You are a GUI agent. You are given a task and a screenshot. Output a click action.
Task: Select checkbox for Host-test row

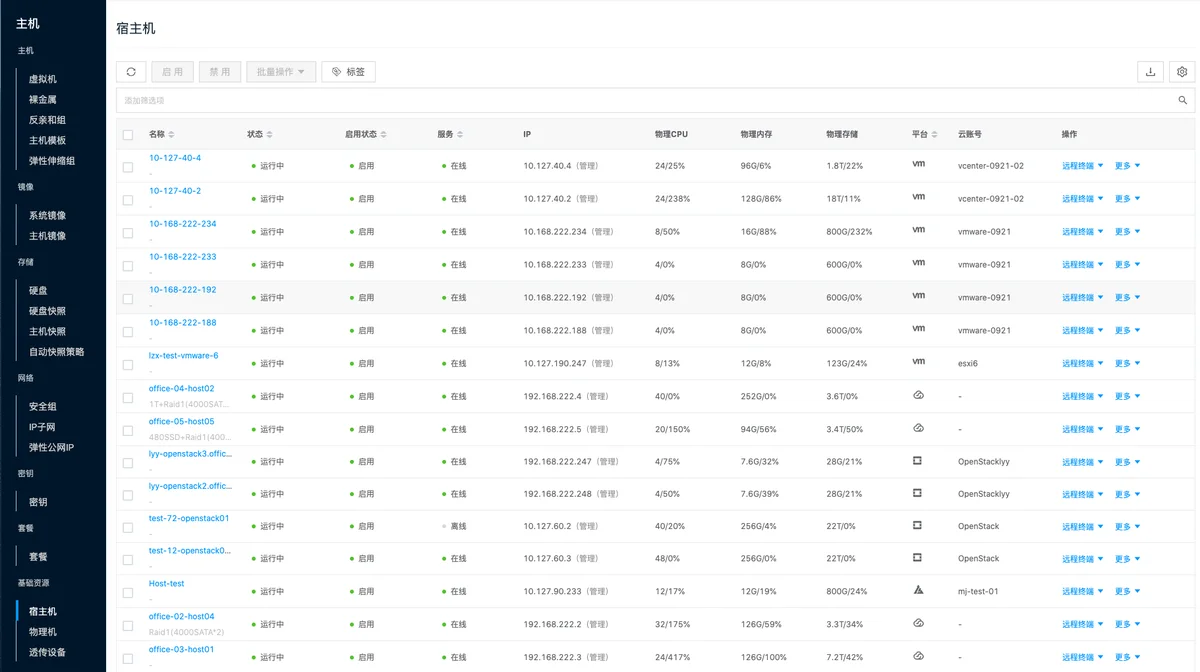click(128, 593)
